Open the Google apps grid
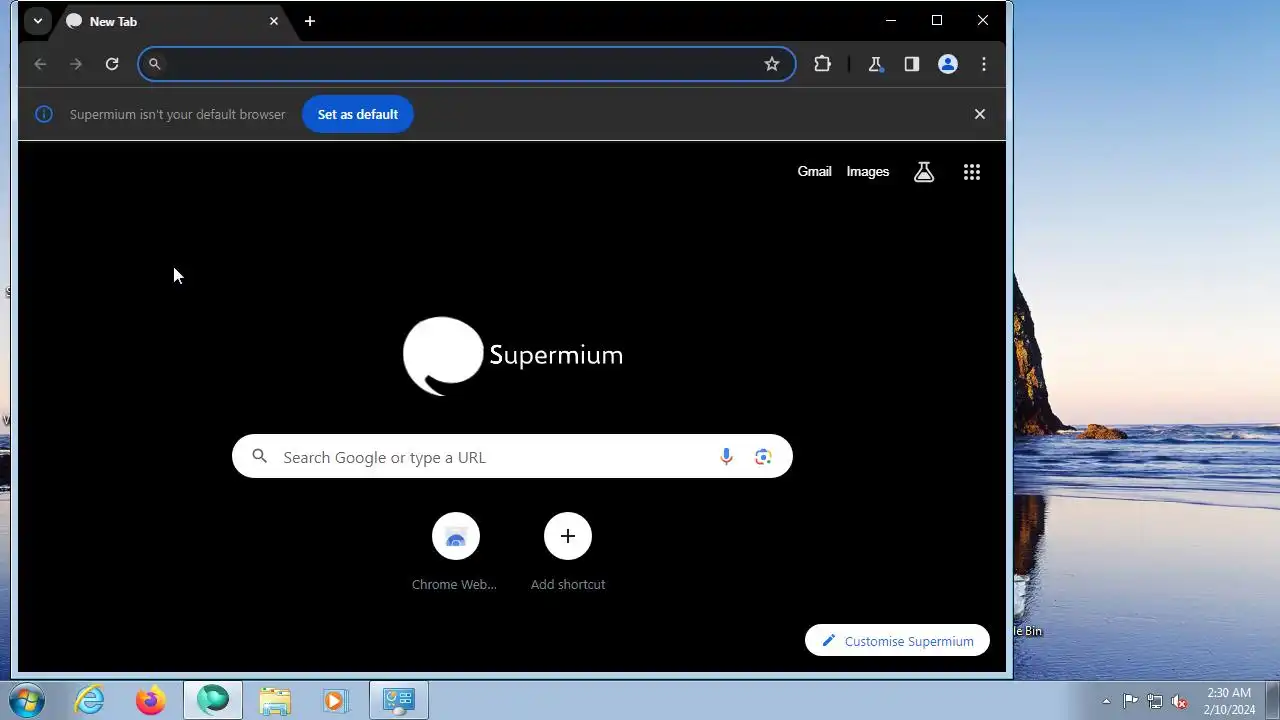 [x=972, y=172]
